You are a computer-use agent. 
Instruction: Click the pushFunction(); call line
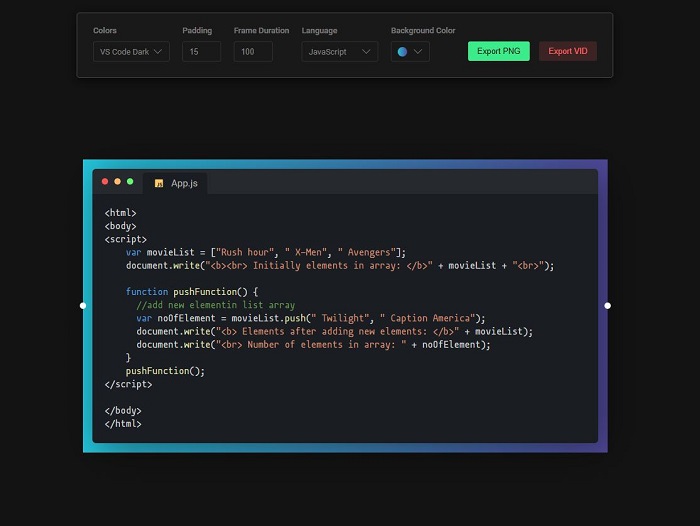pyautogui.click(x=165, y=371)
